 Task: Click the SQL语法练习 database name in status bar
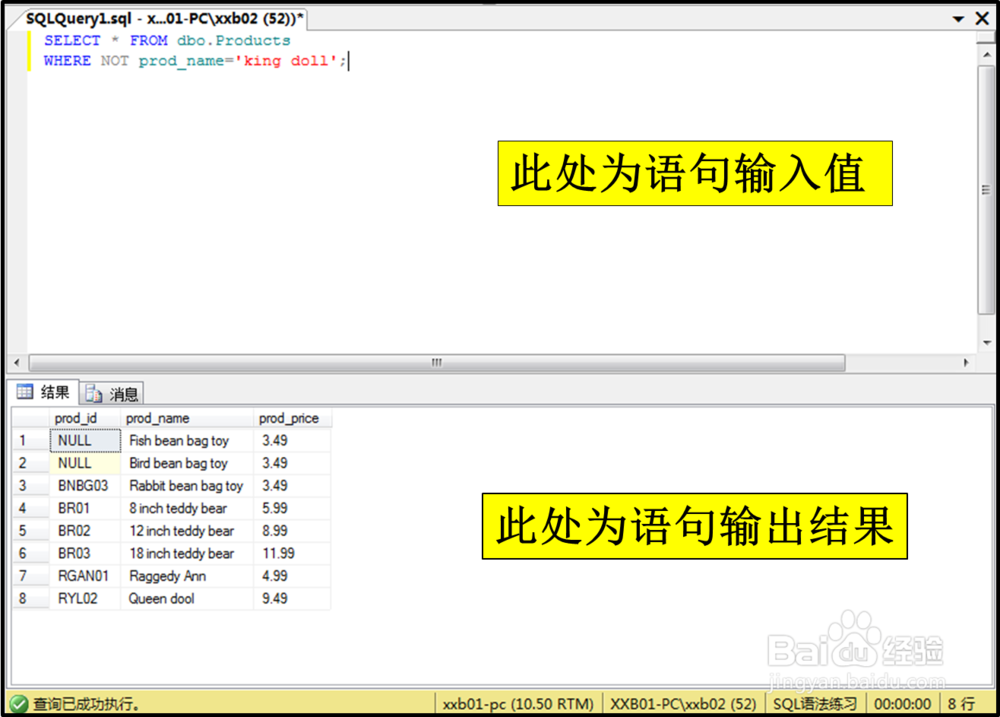(815, 703)
